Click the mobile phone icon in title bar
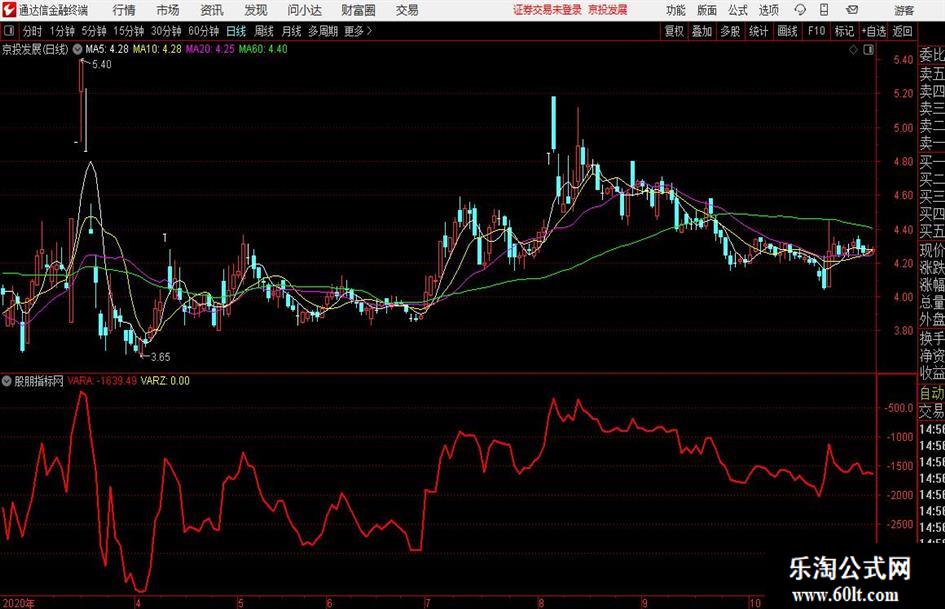945x609 pixels. tap(824, 10)
